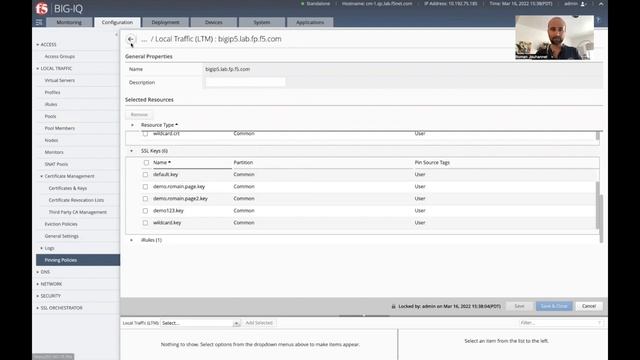This screenshot has width=640, height=360.
Task: Open the Devices tab
Action: point(213,22)
